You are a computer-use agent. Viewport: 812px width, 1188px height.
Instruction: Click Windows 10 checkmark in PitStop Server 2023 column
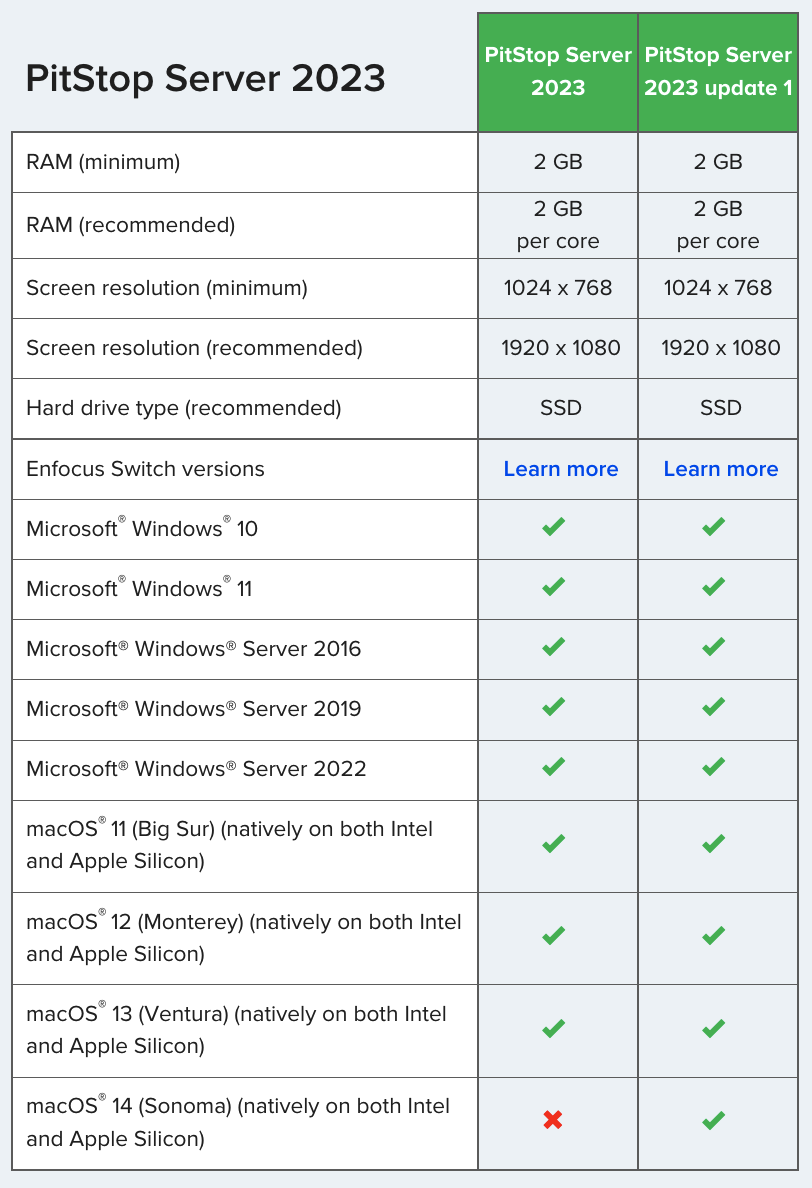point(554,527)
